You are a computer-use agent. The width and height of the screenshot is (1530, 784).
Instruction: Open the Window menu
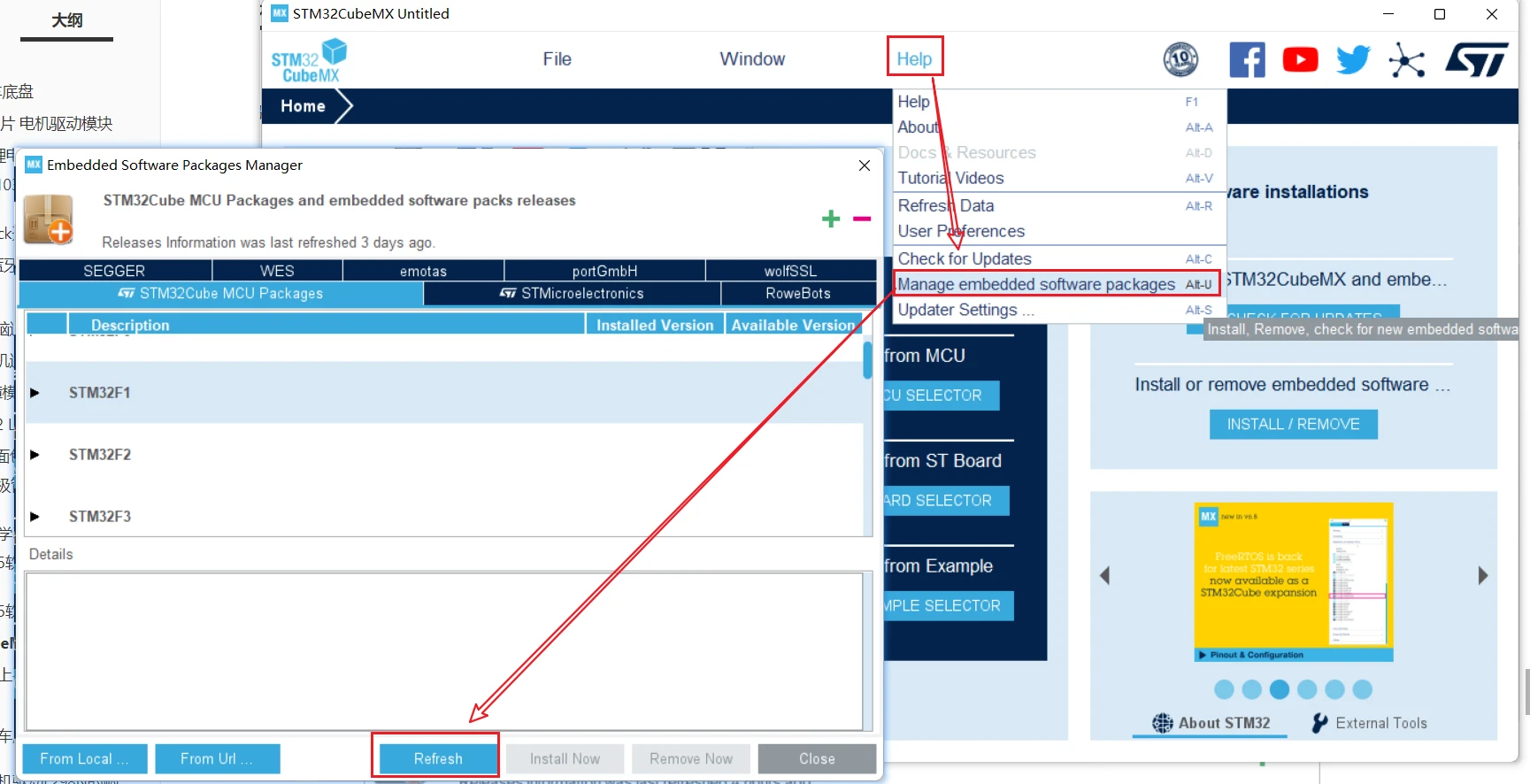click(x=752, y=59)
